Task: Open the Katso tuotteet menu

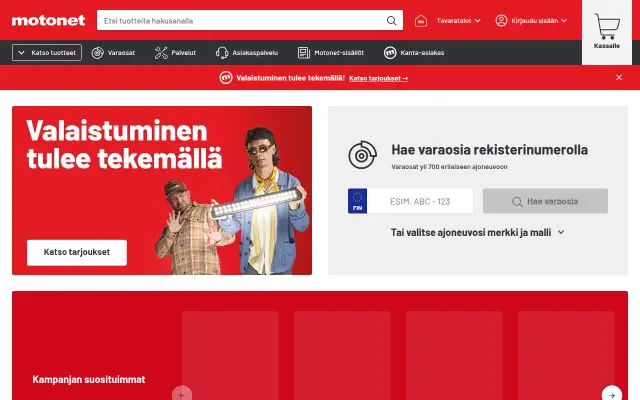Action: click(x=47, y=53)
